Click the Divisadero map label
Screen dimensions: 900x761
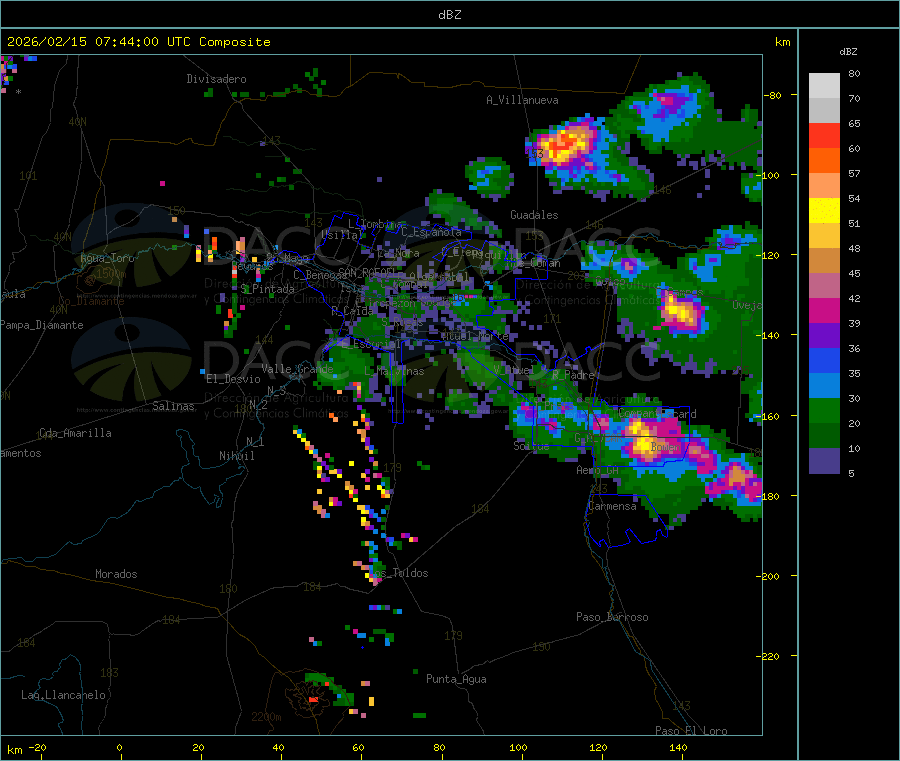tap(216, 79)
